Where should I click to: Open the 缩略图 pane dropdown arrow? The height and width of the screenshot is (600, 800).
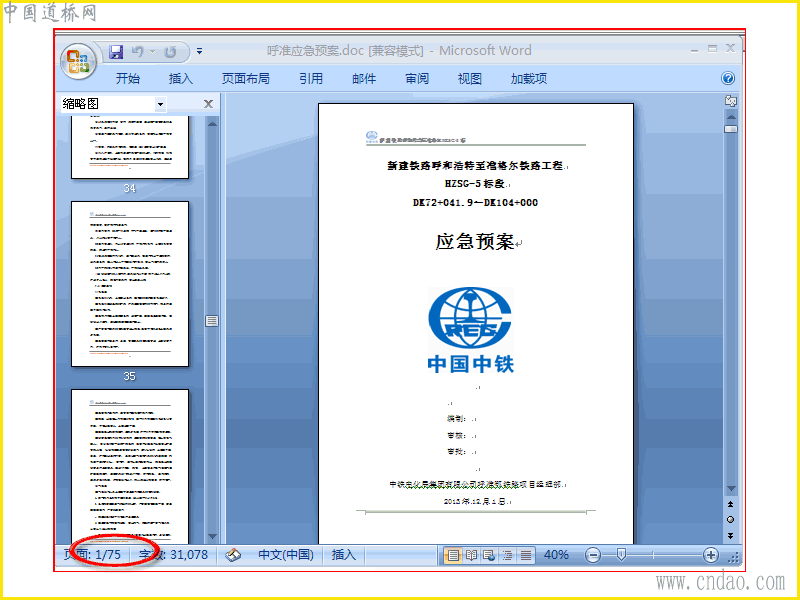click(x=160, y=104)
